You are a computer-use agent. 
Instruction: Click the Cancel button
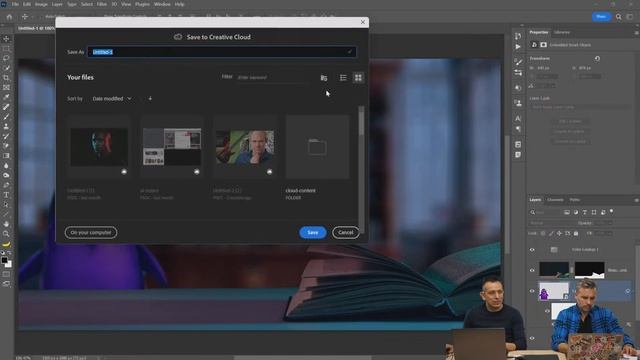pos(345,232)
